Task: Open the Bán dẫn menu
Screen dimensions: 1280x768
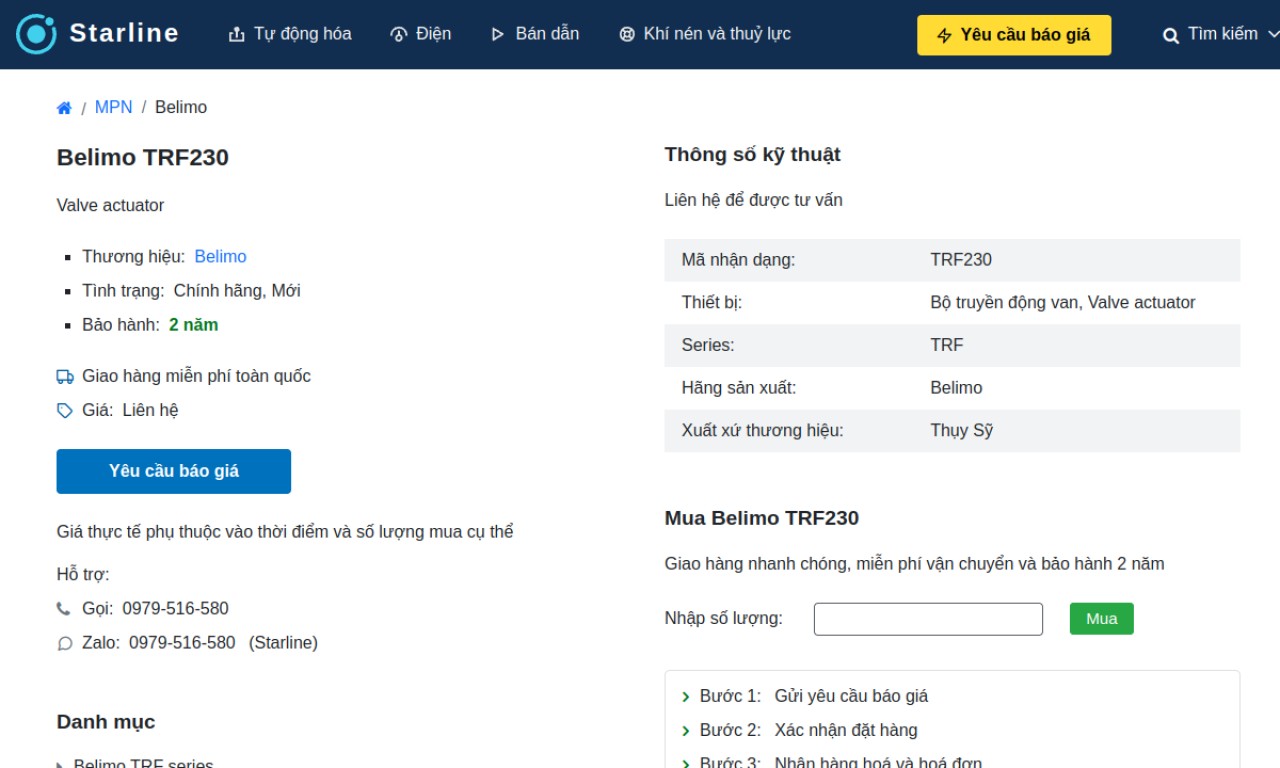Action: [535, 34]
